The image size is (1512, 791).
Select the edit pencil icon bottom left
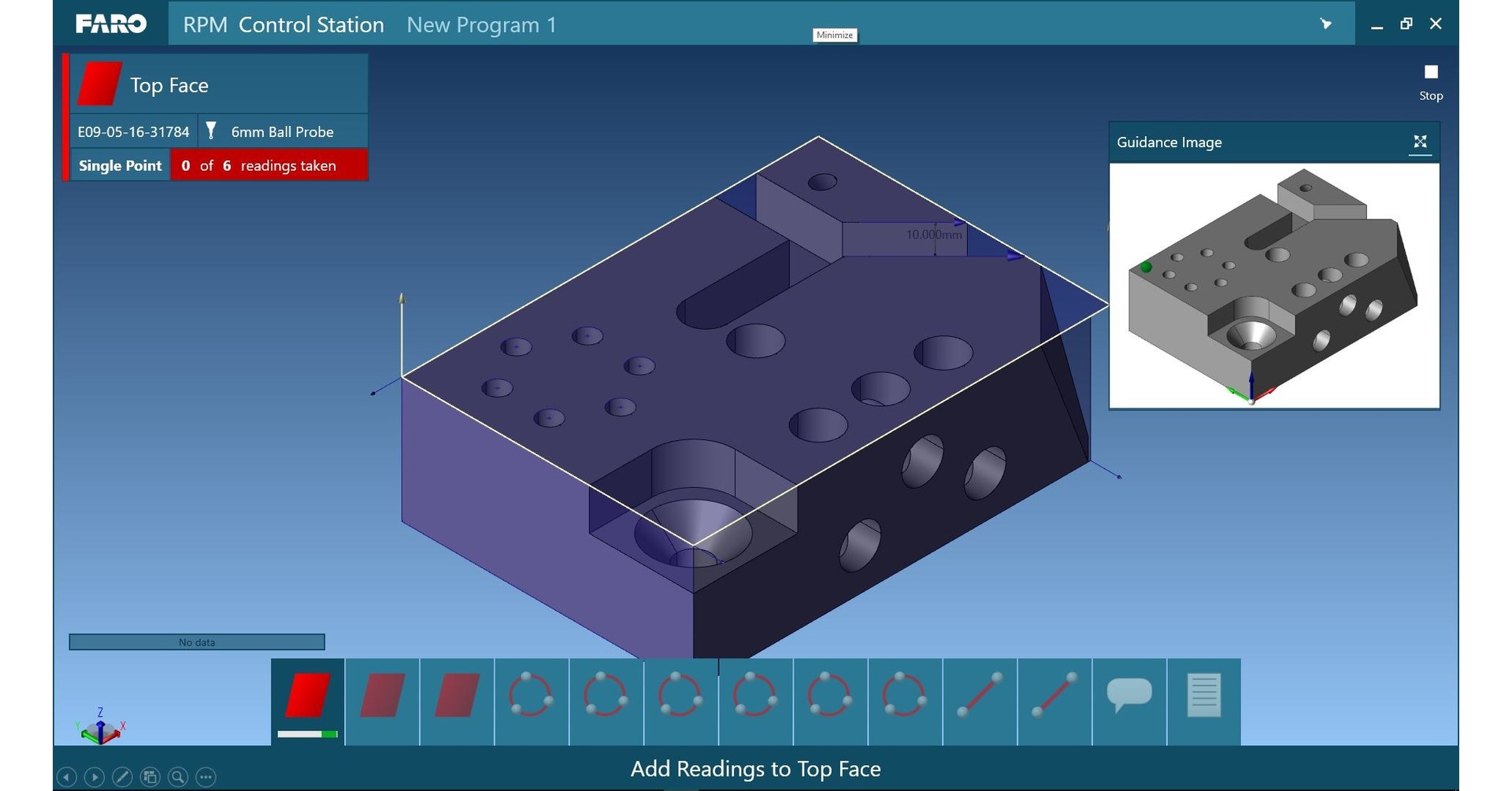coord(123,777)
